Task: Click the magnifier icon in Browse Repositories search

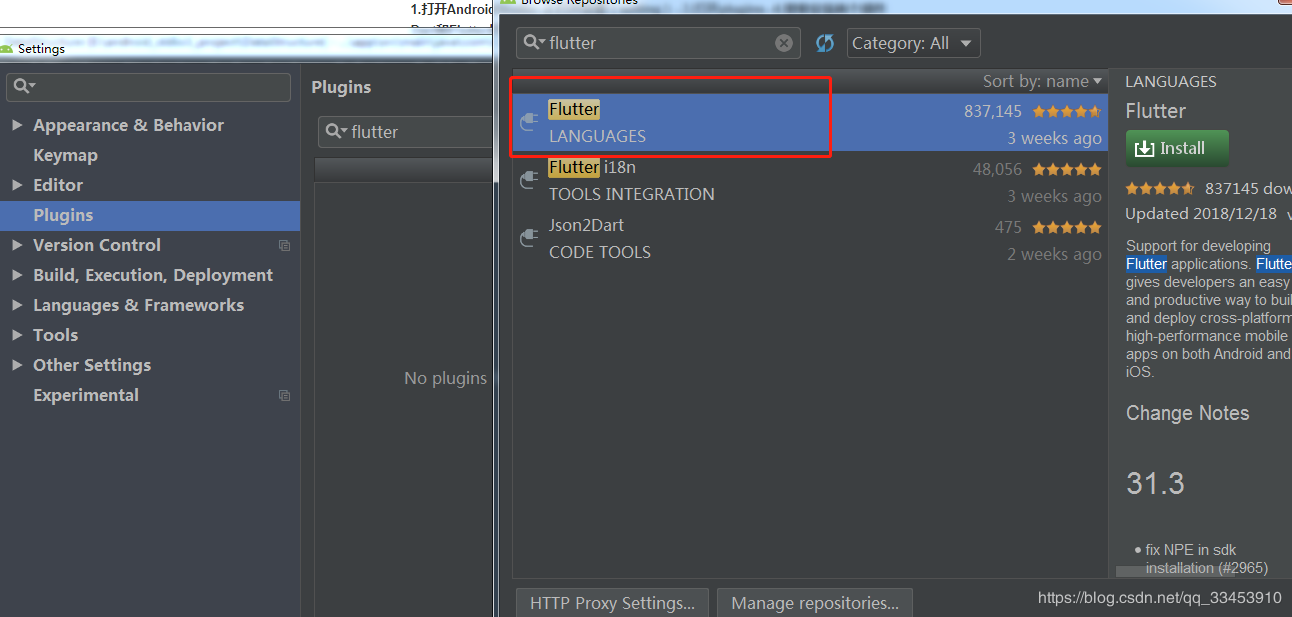Action: pyautogui.click(x=535, y=43)
